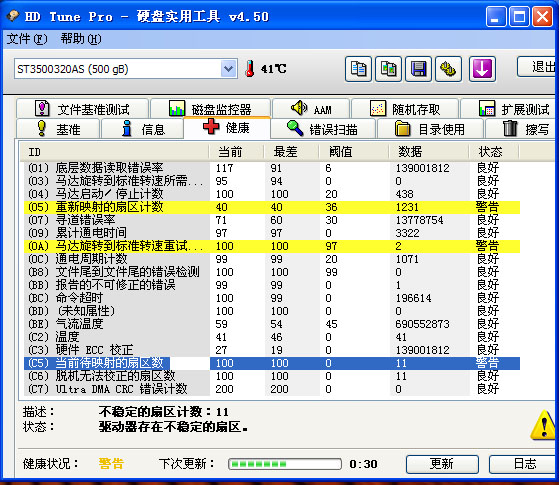559x485 pixels.
Task: Select the 健康 tab
Action: point(227,128)
